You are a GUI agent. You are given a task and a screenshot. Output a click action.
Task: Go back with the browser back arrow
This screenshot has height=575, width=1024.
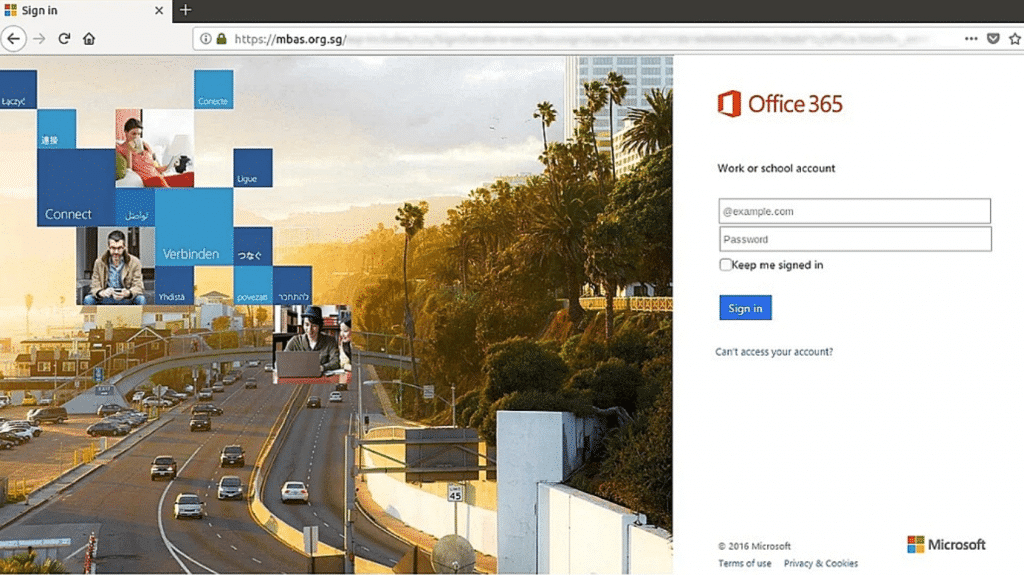[14, 39]
